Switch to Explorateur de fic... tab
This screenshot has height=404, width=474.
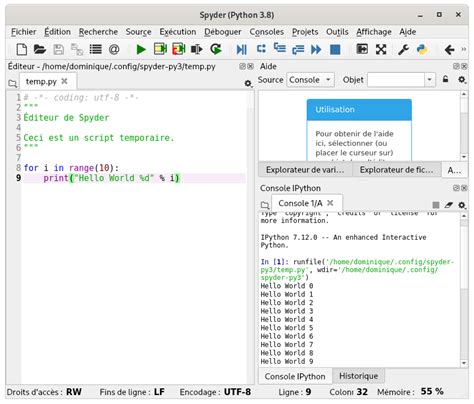click(397, 170)
